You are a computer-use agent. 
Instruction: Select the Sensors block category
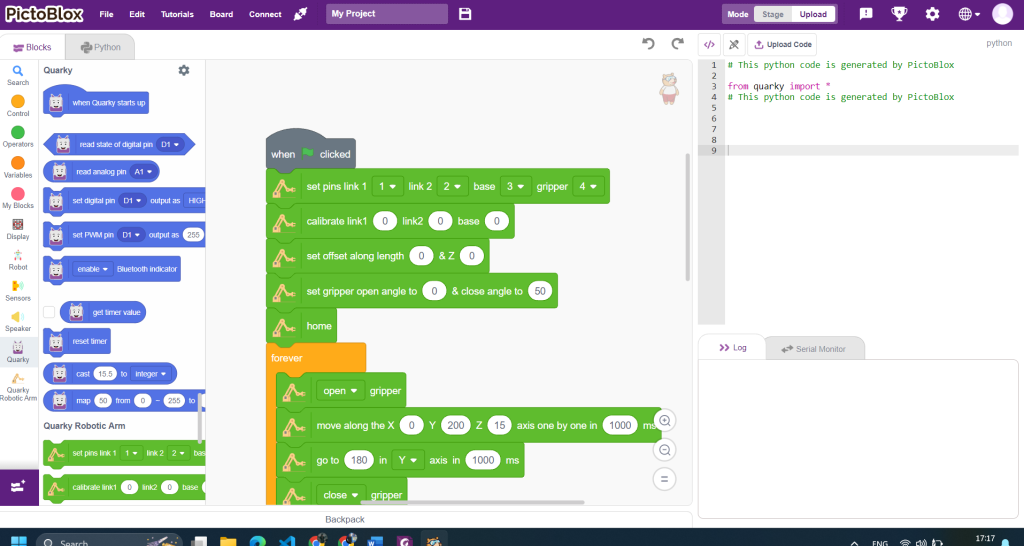pos(18,289)
